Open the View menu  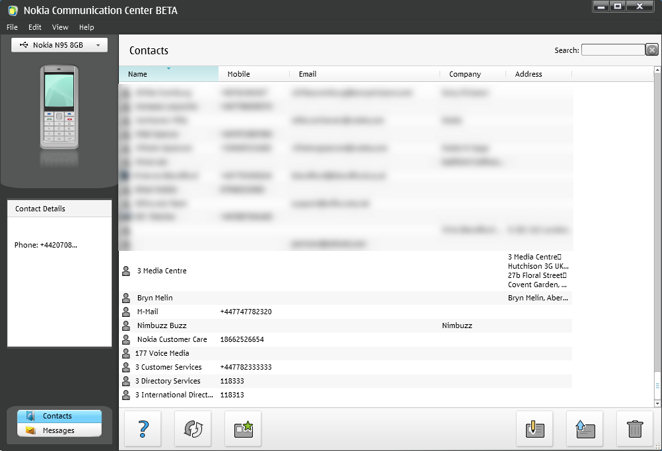pyautogui.click(x=60, y=27)
